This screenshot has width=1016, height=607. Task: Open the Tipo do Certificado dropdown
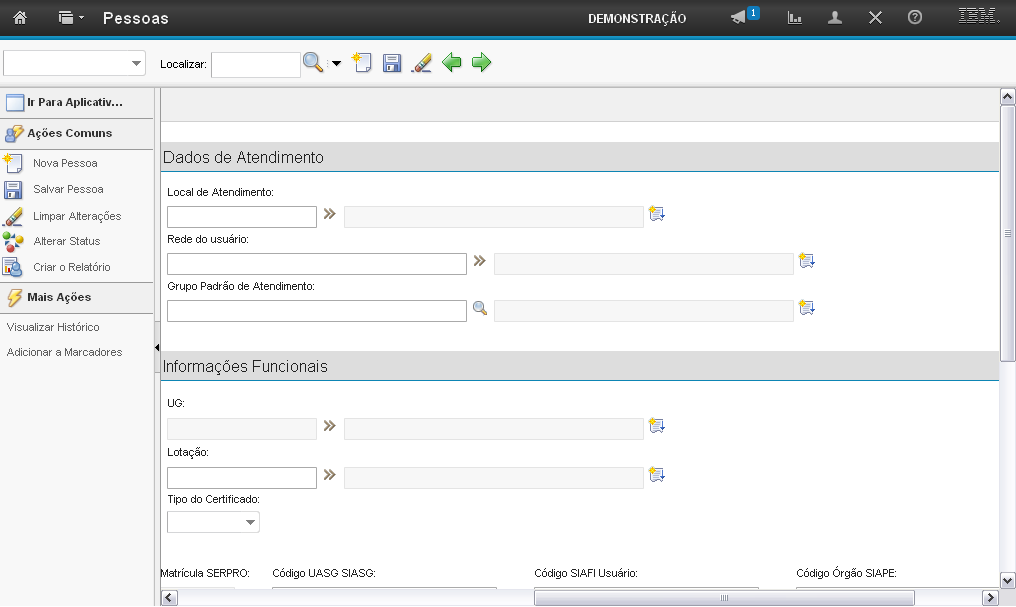213,522
